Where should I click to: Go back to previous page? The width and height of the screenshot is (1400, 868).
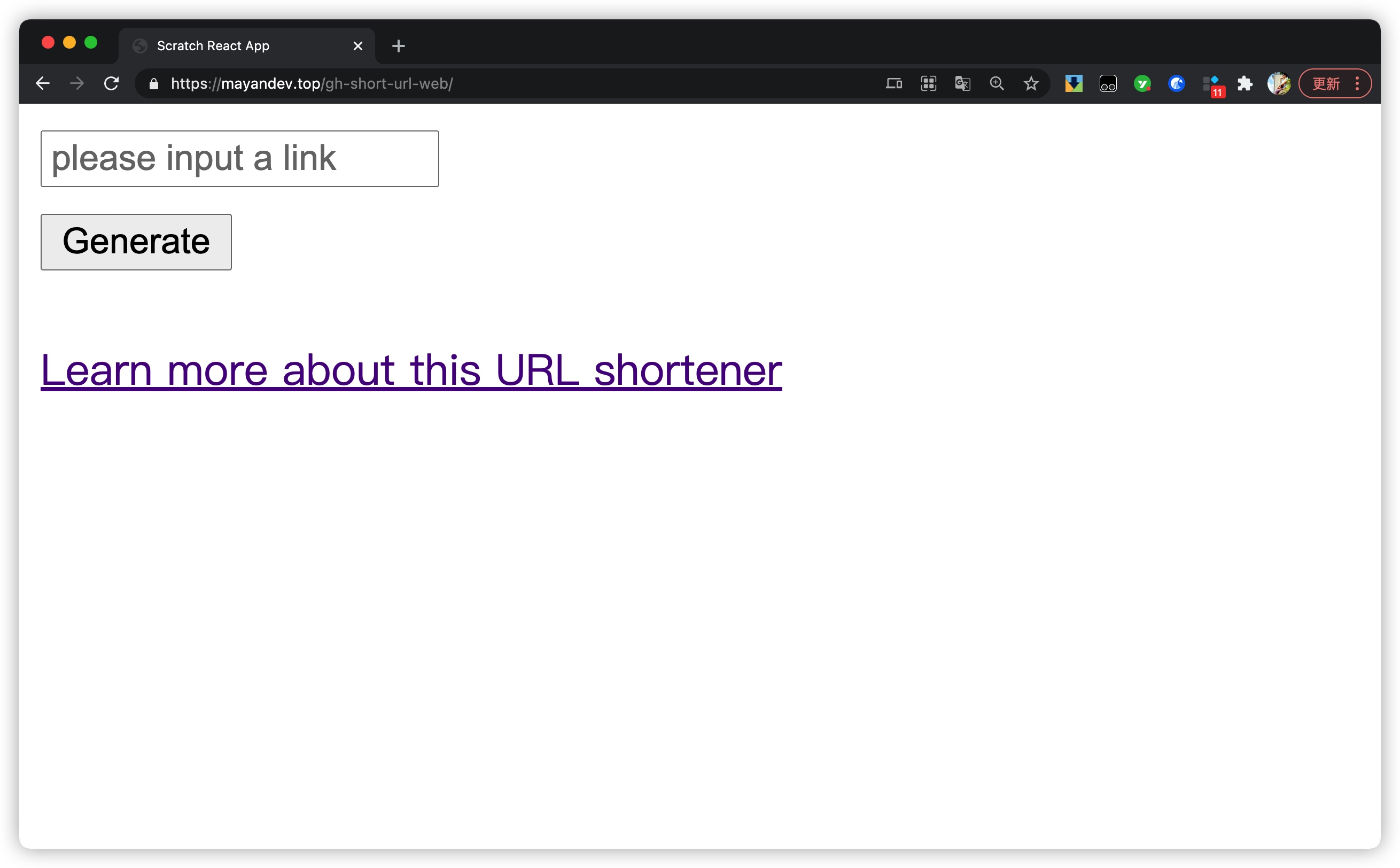coord(43,84)
